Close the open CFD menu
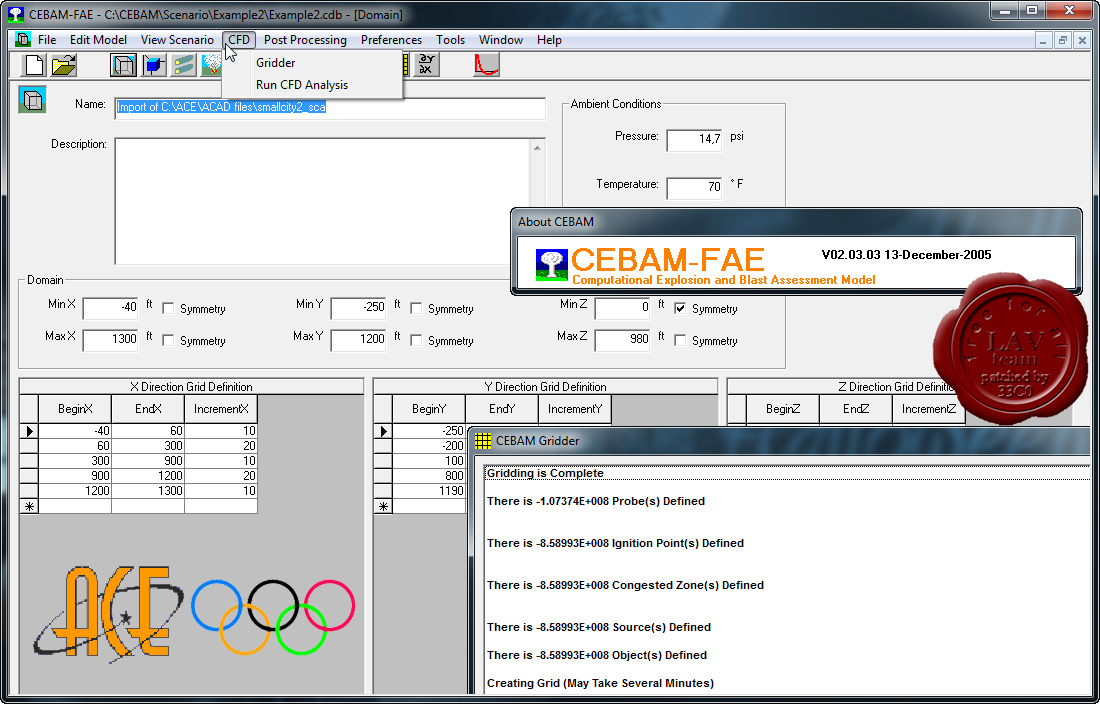 [239, 40]
